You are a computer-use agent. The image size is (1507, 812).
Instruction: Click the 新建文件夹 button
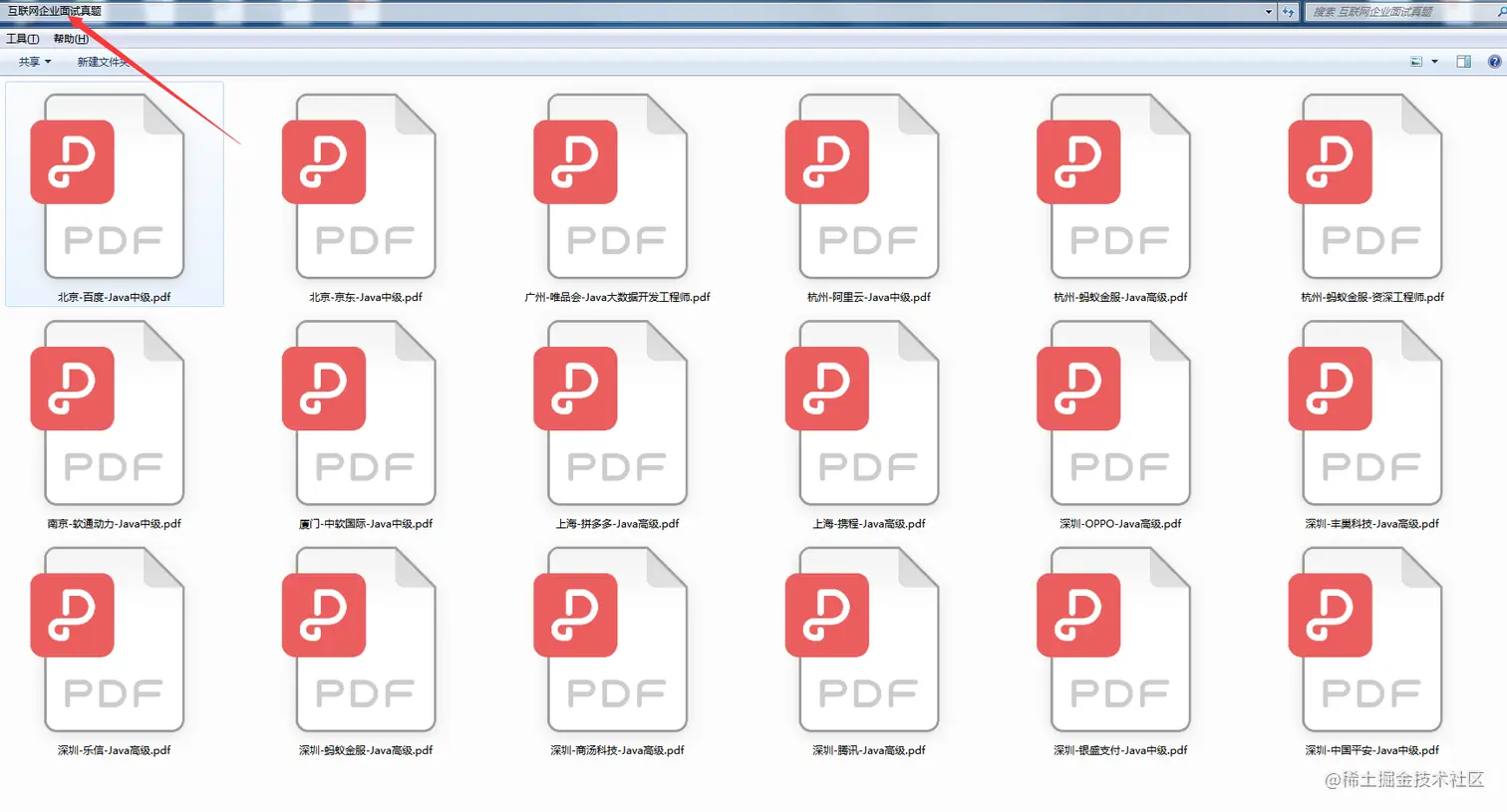[x=104, y=62]
